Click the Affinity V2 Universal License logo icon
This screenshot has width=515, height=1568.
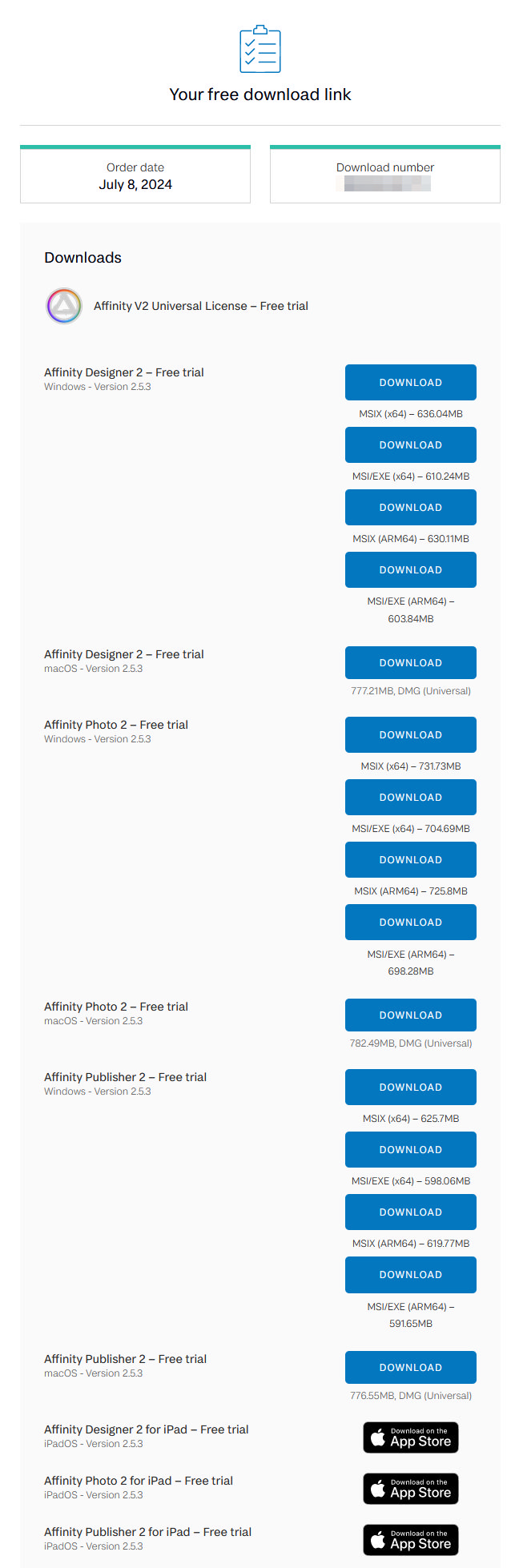(x=64, y=306)
